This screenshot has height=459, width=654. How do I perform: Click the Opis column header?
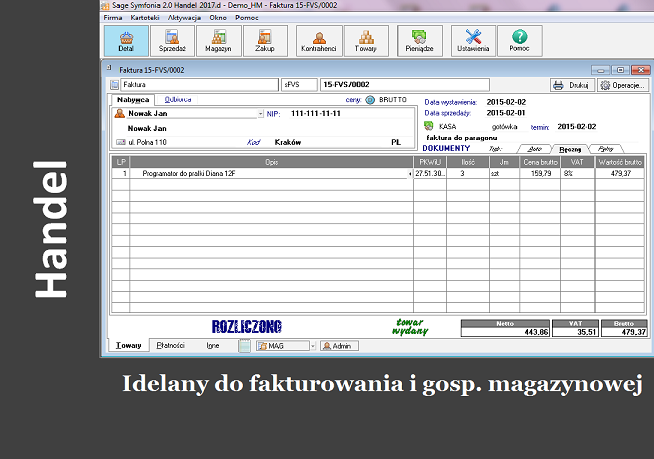point(272,162)
